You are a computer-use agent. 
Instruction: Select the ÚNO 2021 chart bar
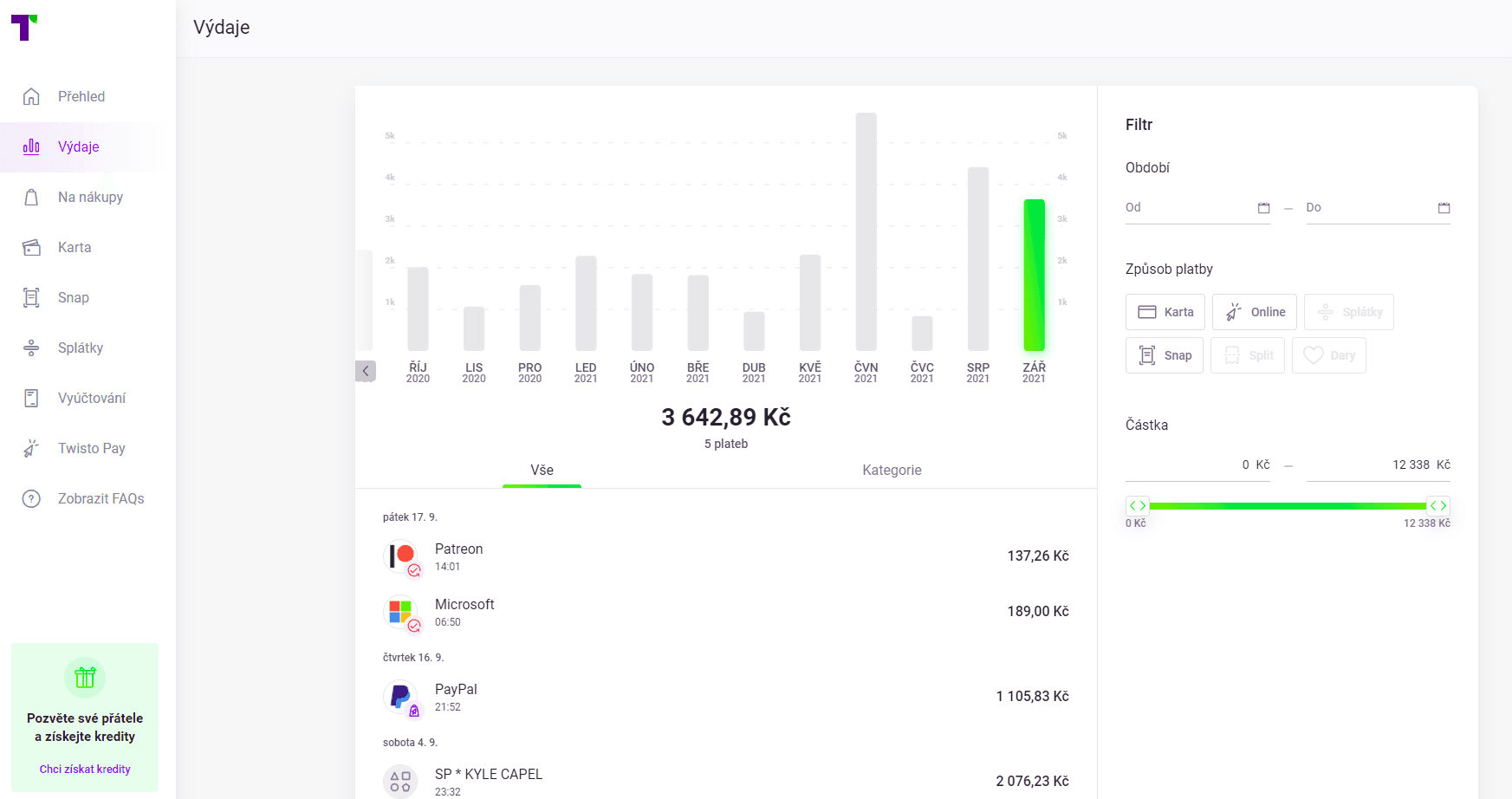[642, 313]
